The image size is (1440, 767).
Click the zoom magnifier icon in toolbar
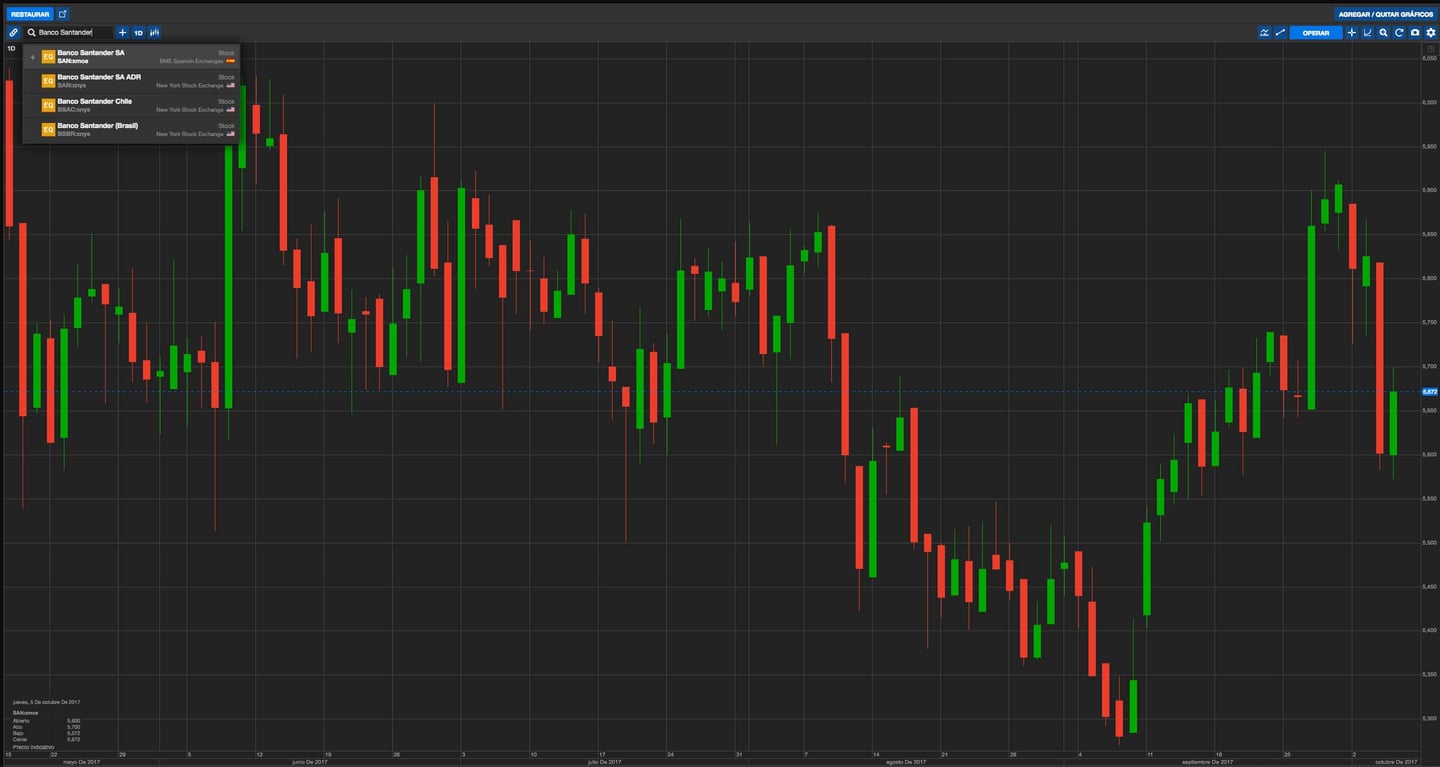1383,33
